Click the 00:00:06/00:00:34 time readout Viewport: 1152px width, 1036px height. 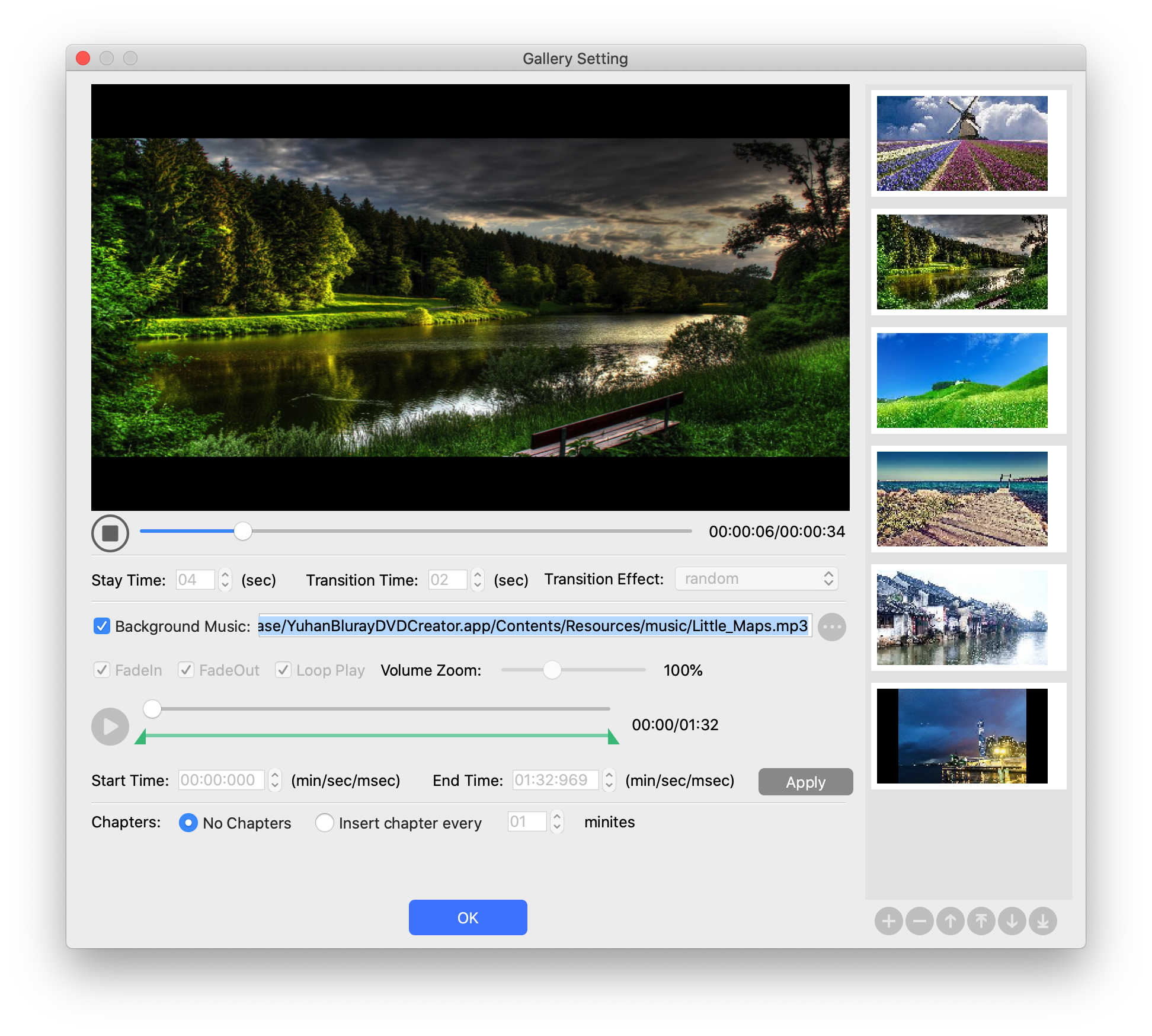(777, 532)
